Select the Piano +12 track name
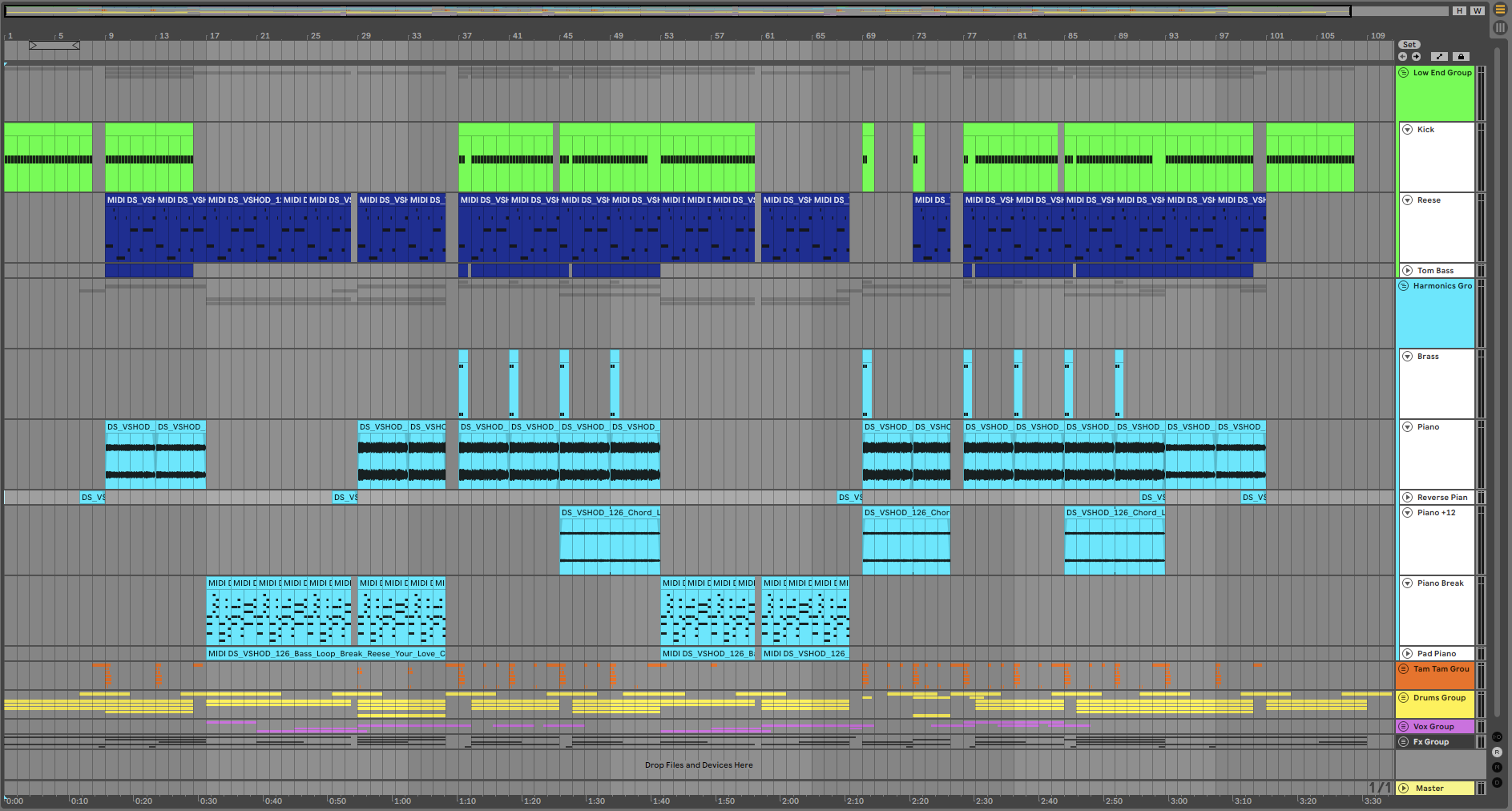Viewport: 1512px width, 811px height. [1437, 513]
